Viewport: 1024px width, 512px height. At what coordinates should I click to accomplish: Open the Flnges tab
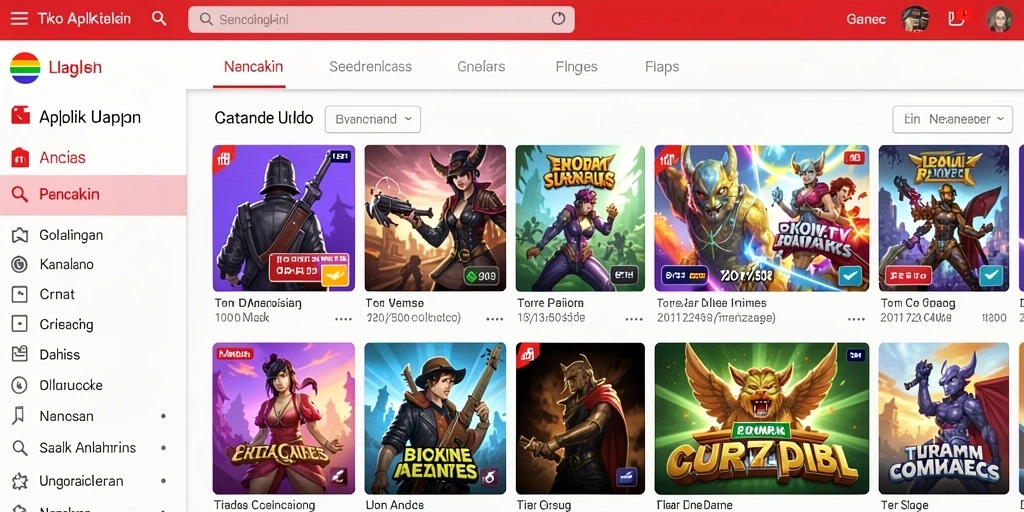click(x=576, y=67)
